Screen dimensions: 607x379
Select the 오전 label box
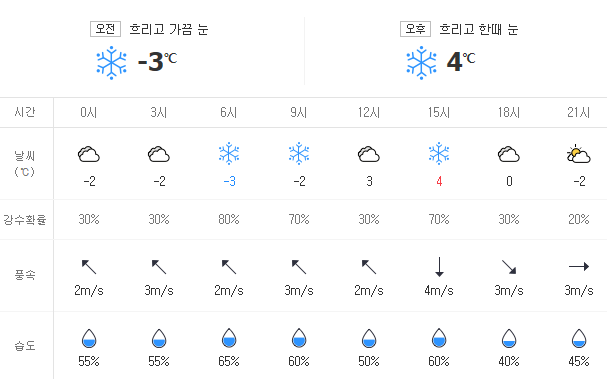[105, 29]
